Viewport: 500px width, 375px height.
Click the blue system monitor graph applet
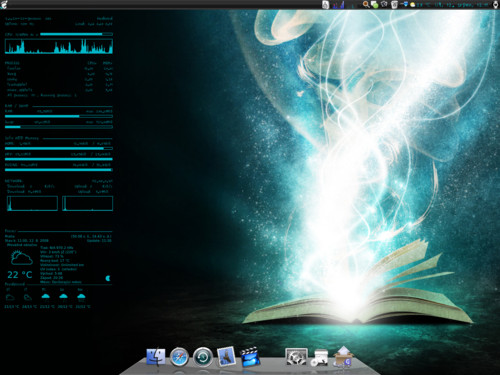coord(338,5)
